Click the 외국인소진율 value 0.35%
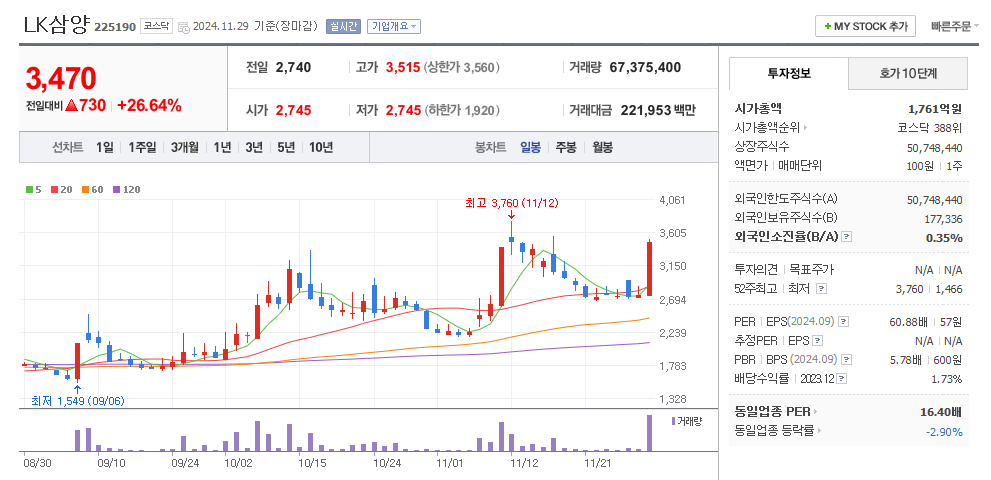The image size is (991, 480). click(x=944, y=238)
